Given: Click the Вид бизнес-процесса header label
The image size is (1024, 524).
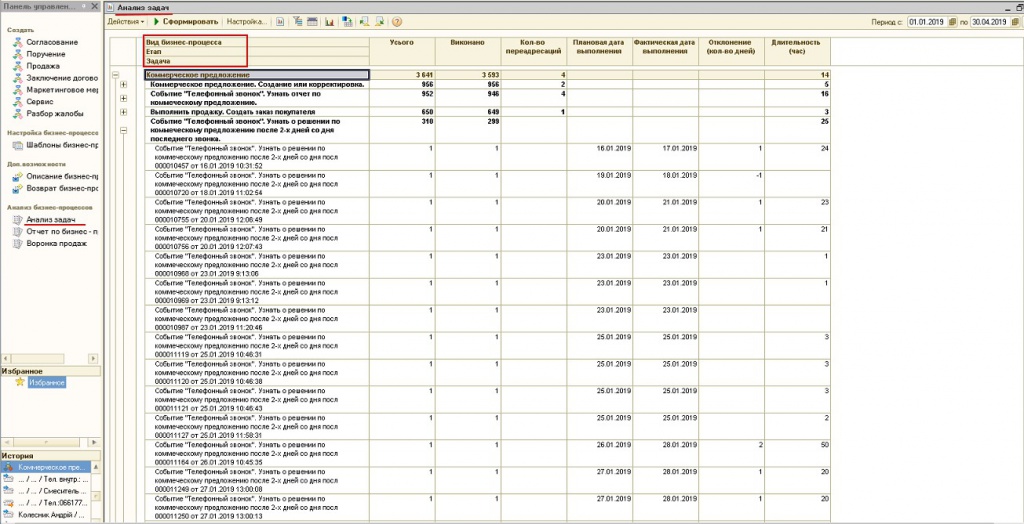Looking at the screenshot, I should coord(184,42).
